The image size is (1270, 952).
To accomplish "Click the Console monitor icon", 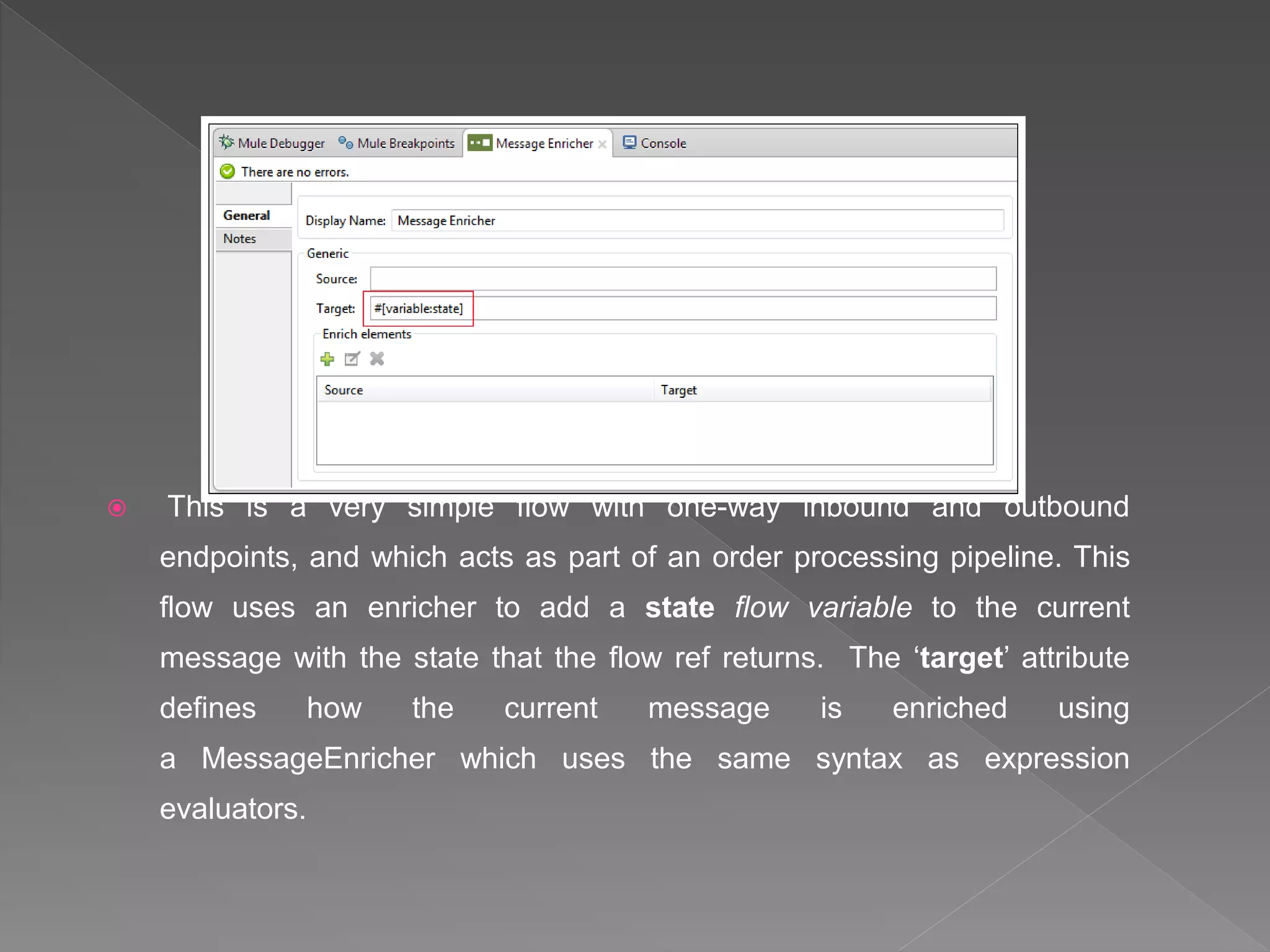I will tap(629, 143).
